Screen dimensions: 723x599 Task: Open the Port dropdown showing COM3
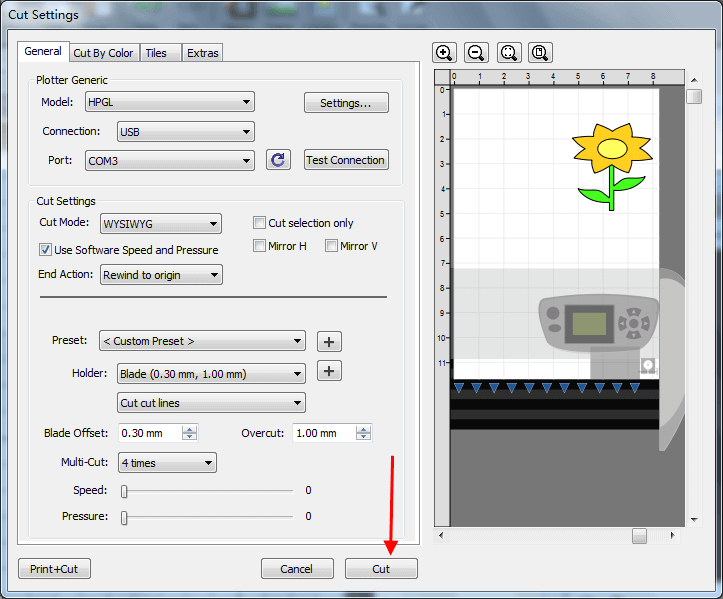click(x=170, y=161)
